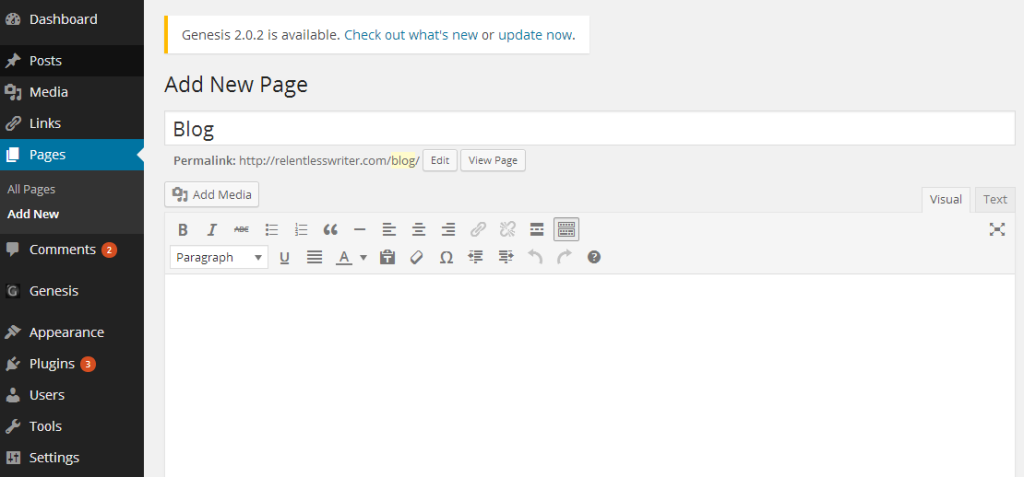This screenshot has width=1024, height=477.
Task: Toggle strikethrough text formatting
Action: 241,229
